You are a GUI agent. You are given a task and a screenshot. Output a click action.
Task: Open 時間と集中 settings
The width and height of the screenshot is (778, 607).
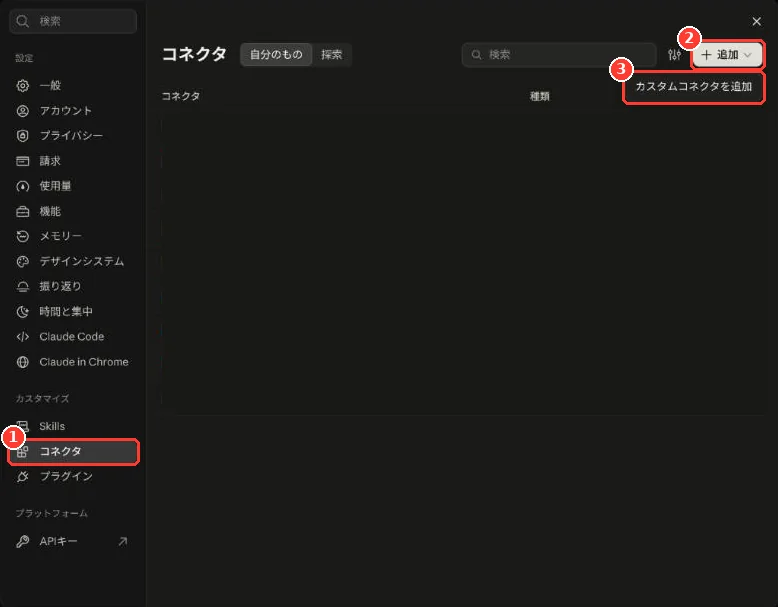(x=73, y=312)
